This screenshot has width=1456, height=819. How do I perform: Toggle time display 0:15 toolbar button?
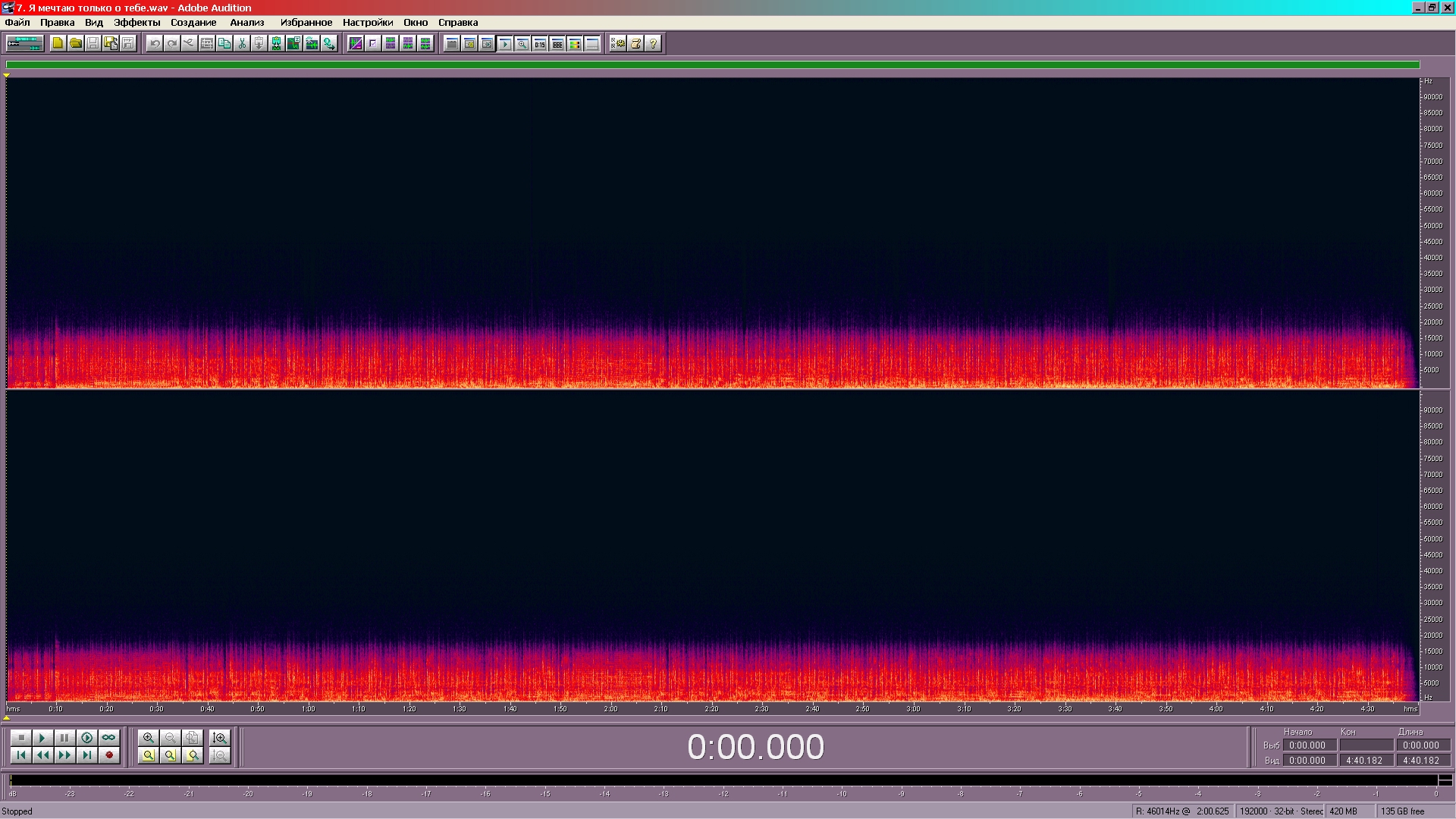(539, 44)
